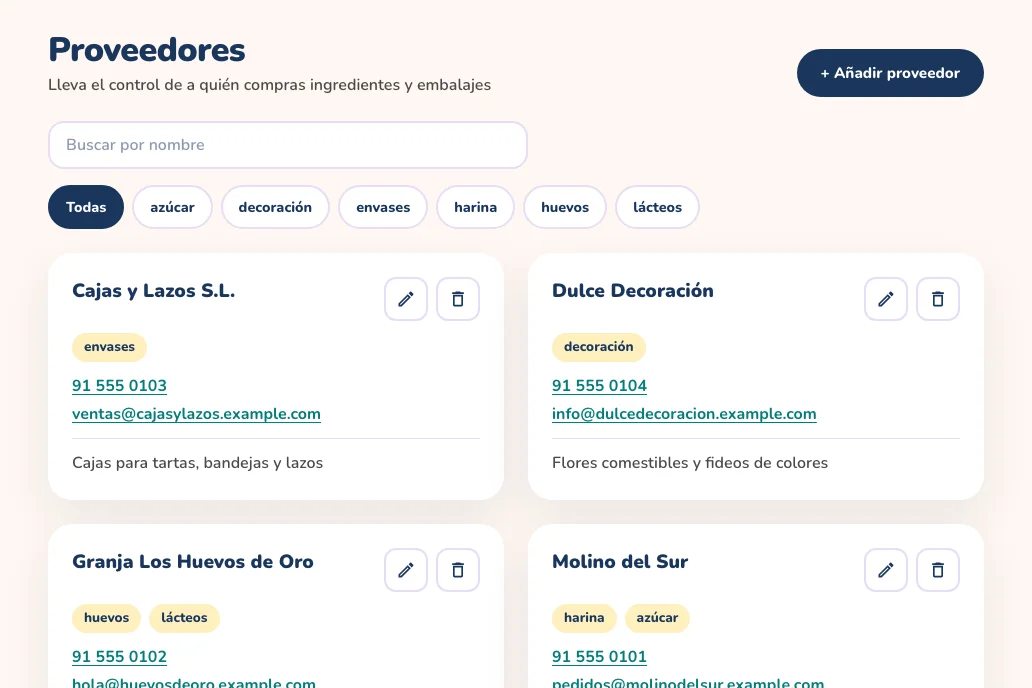This screenshot has width=1032, height=688.
Task: Click the lácteos tag on Granja card
Action: tap(184, 618)
